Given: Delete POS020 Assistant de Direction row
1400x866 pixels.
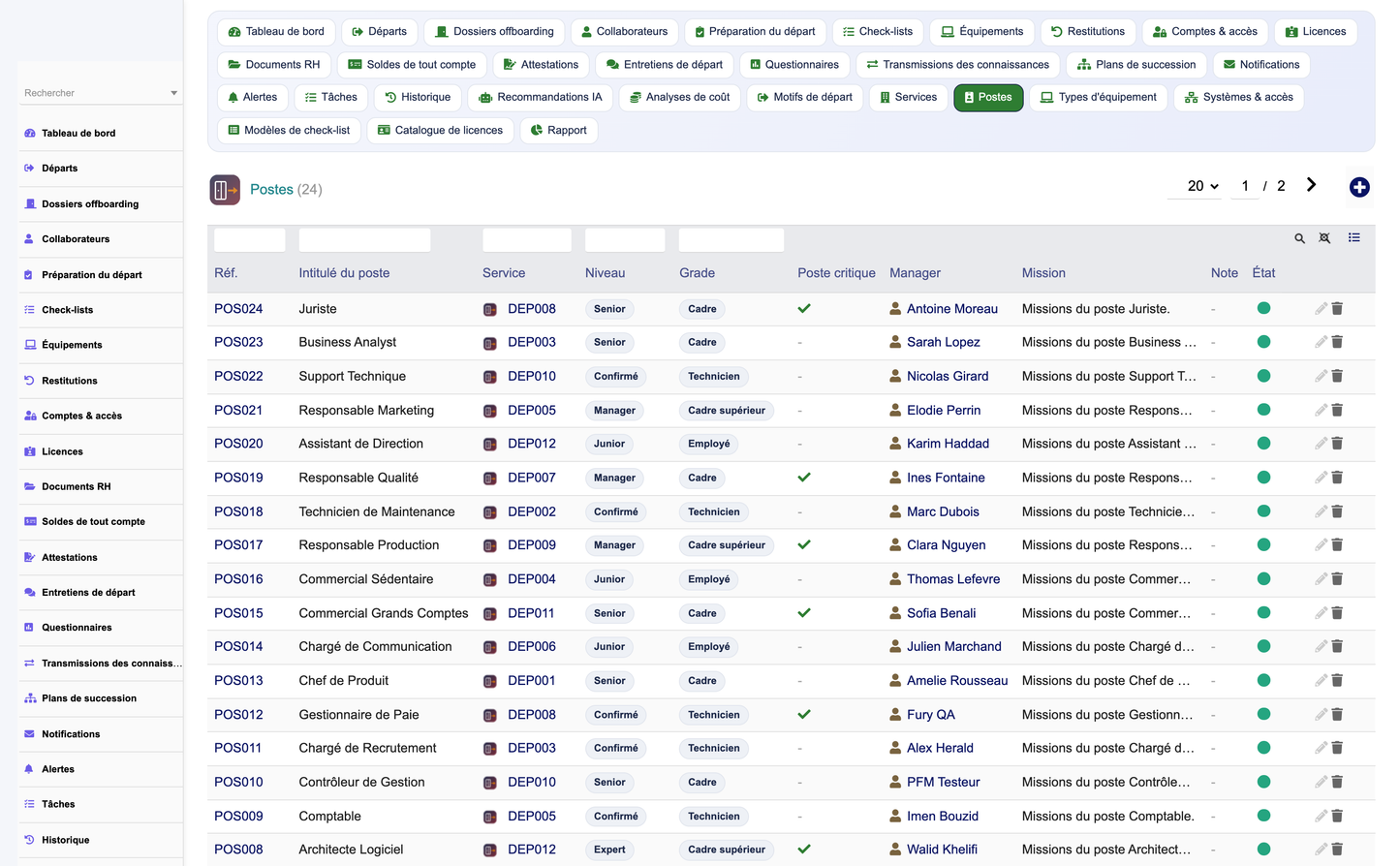Looking at the screenshot, I should [1337, 444].
